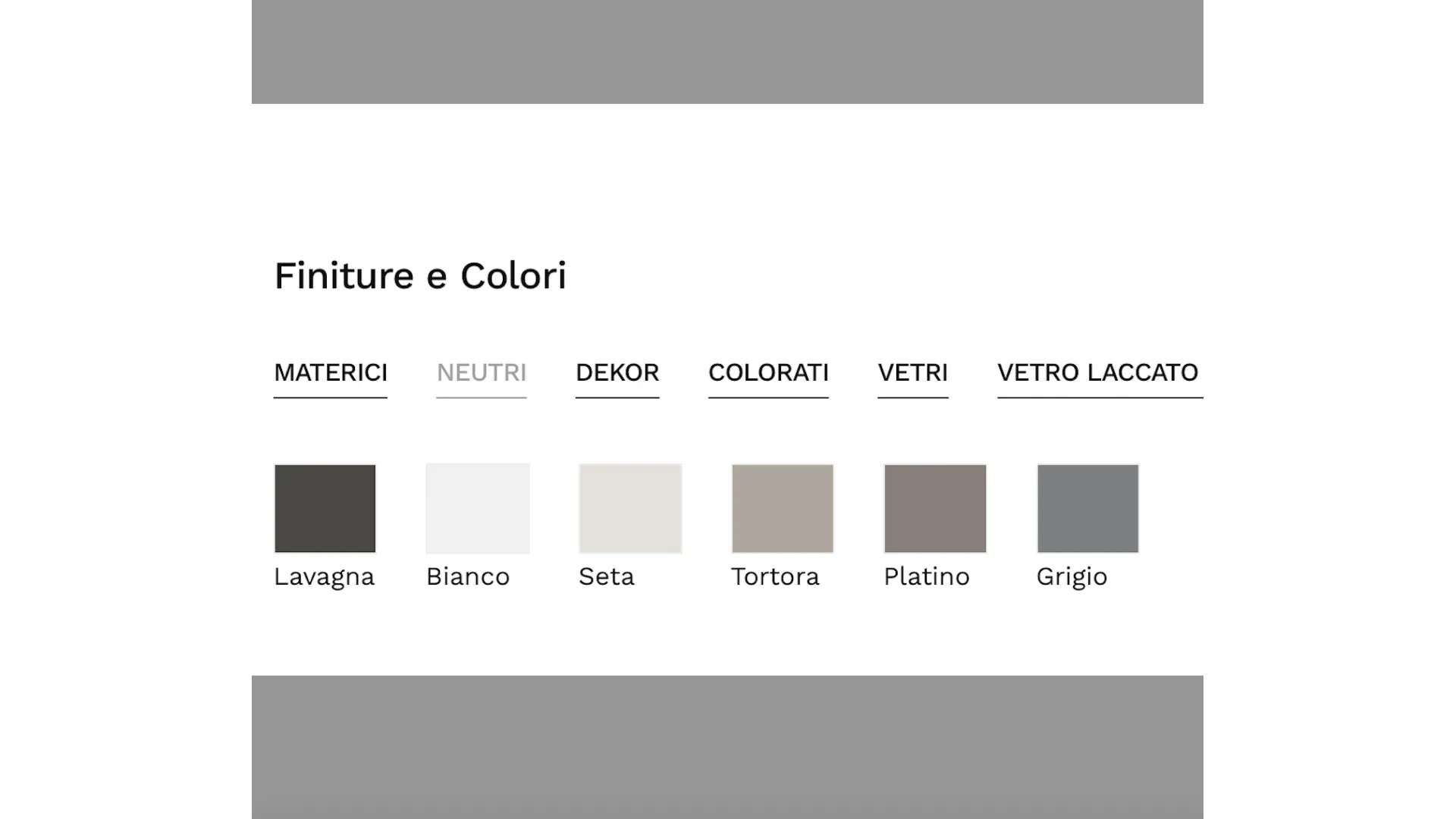The width and height of the screenshot is (1456, 819).
Task: Switch to the DEKOR tab
Action: 617,373
